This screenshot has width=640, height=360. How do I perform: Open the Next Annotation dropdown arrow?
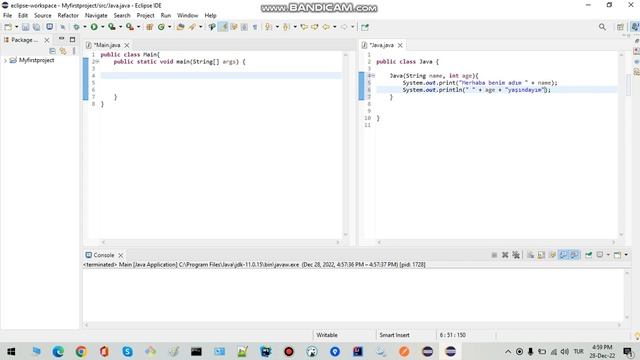277,27
